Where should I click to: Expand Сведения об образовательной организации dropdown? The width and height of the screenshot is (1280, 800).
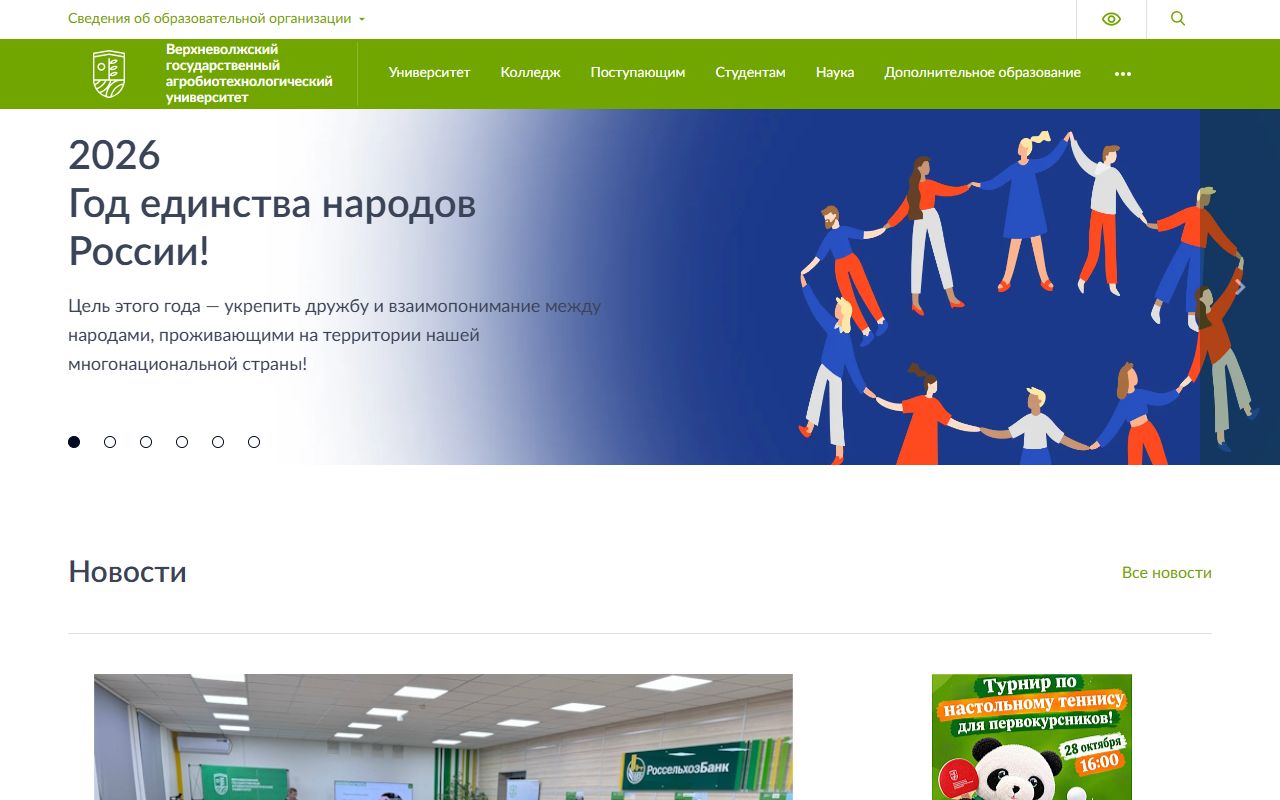216,18
